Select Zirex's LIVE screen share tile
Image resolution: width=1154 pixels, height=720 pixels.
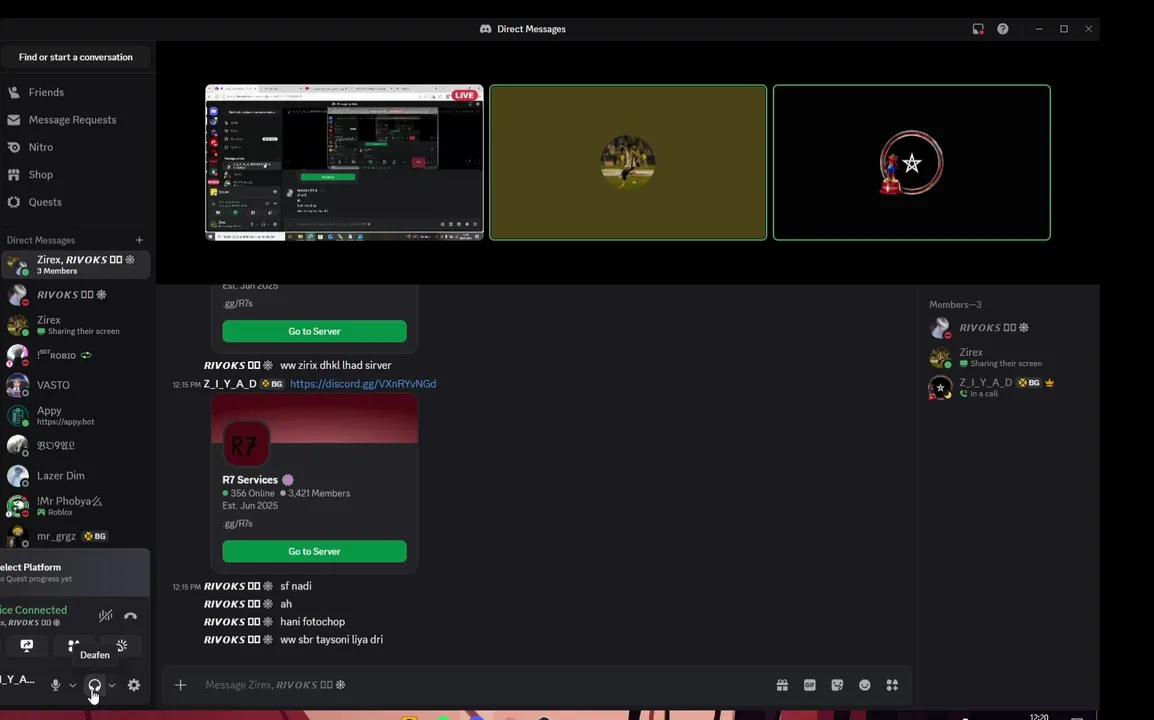click(344, 163)
